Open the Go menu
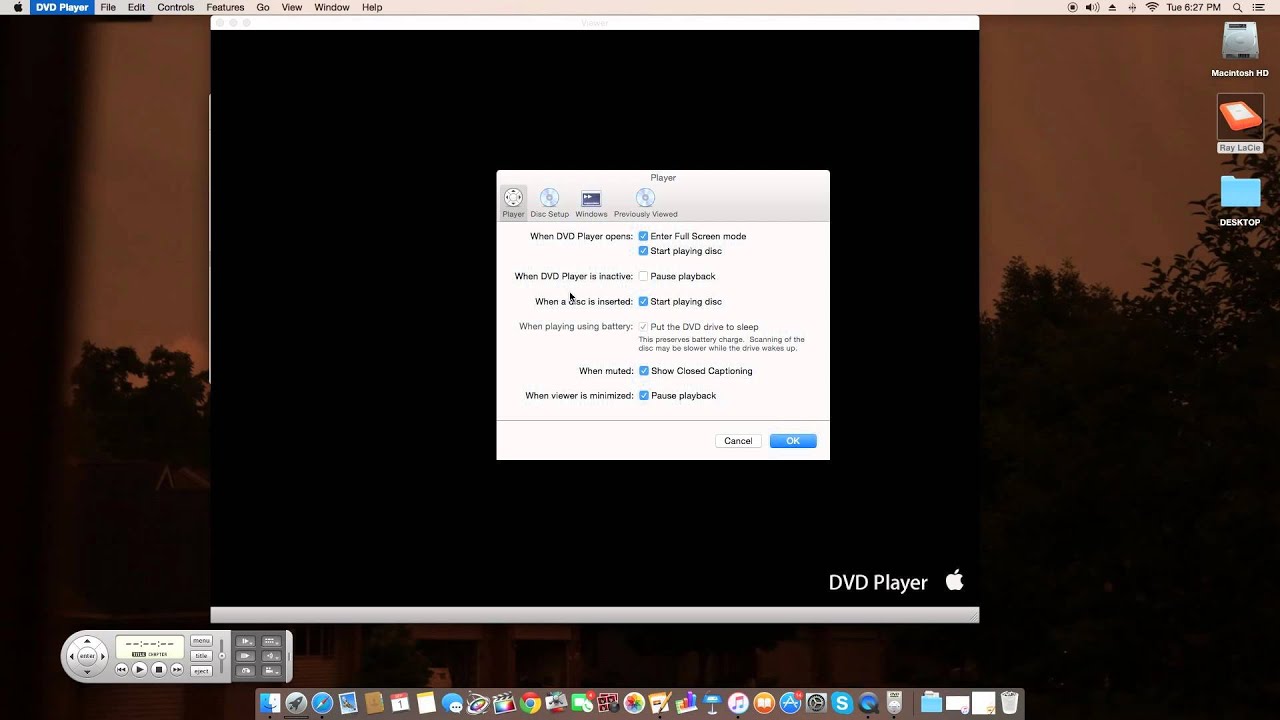The width and height of the screenshot is (1280, 720). point(263,7)
